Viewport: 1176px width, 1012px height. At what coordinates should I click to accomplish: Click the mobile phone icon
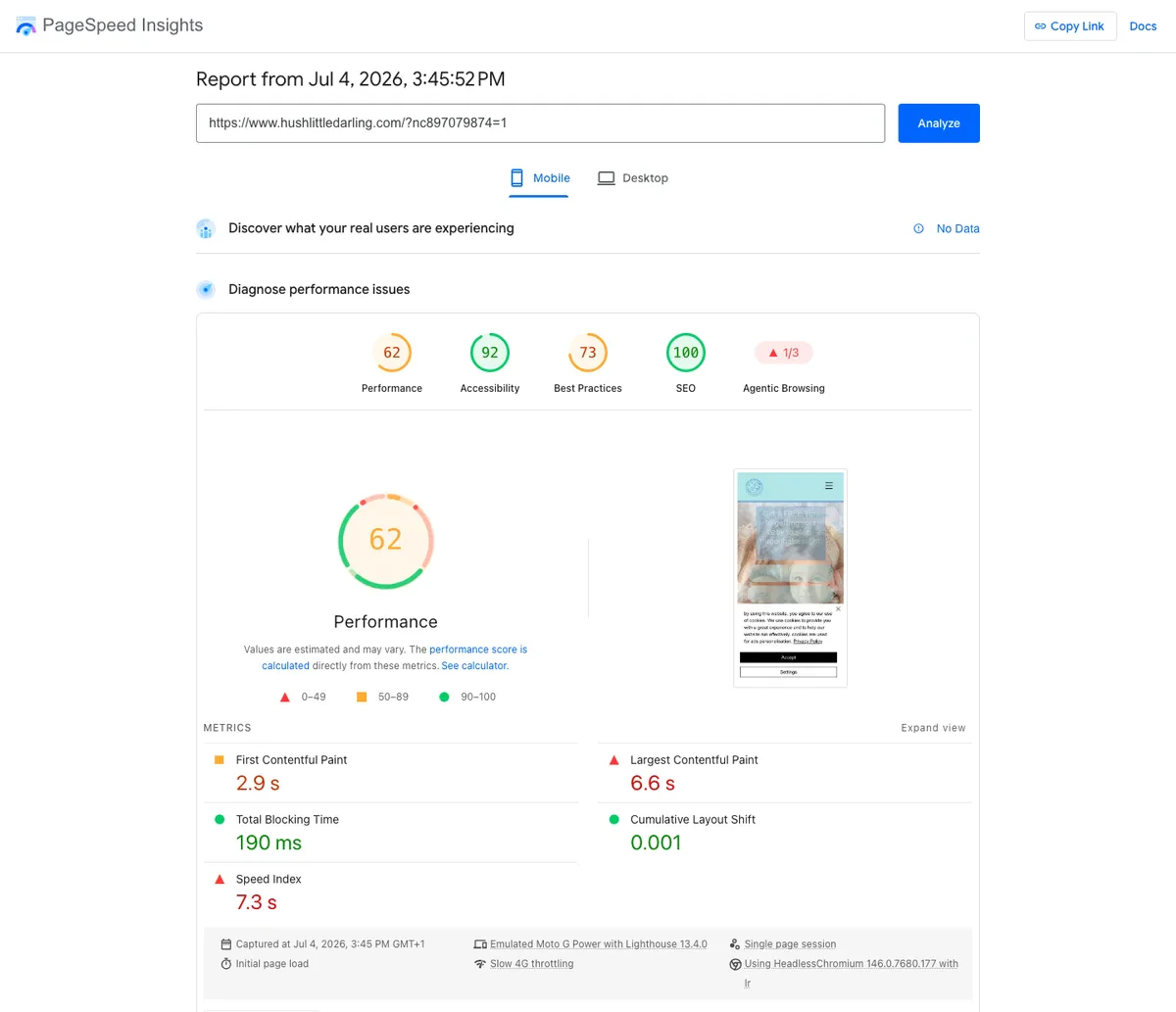click(516, 178)
